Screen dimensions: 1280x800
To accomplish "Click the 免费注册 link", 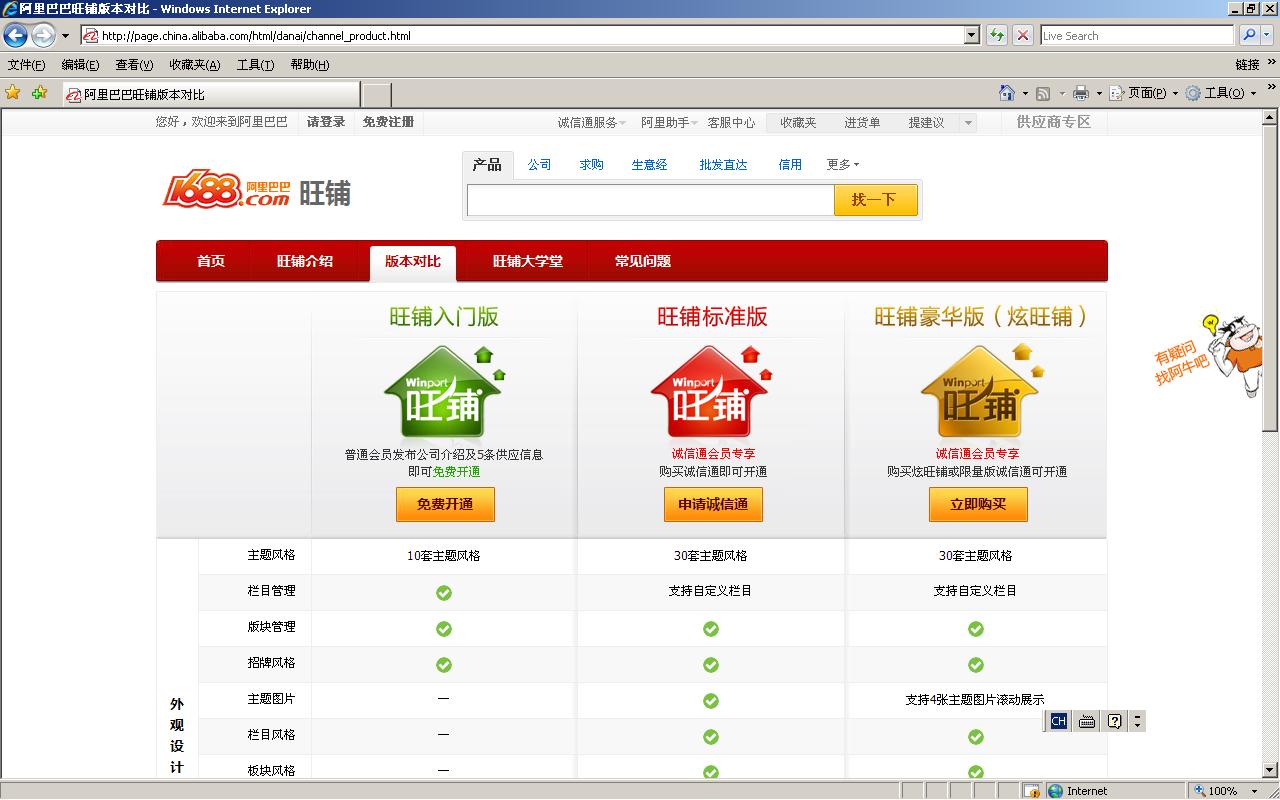I will click(388, 122).
